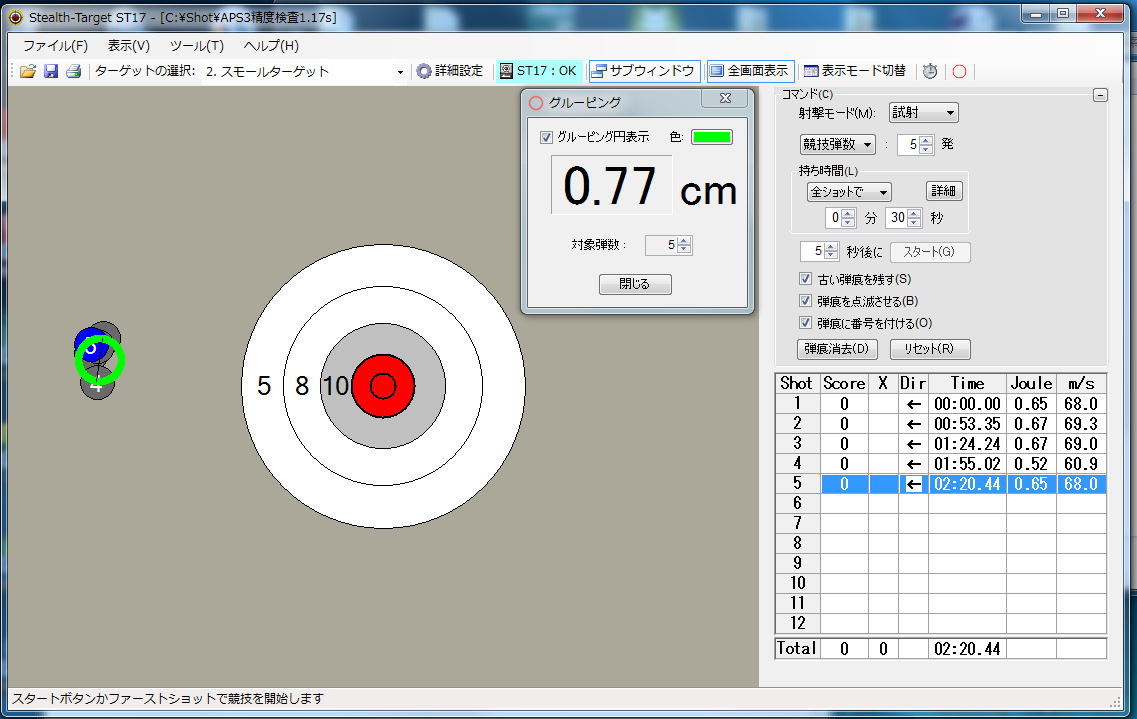1137x719 pixels.
Task: Open the ファイル(F) menu
Action: (55, 45)
